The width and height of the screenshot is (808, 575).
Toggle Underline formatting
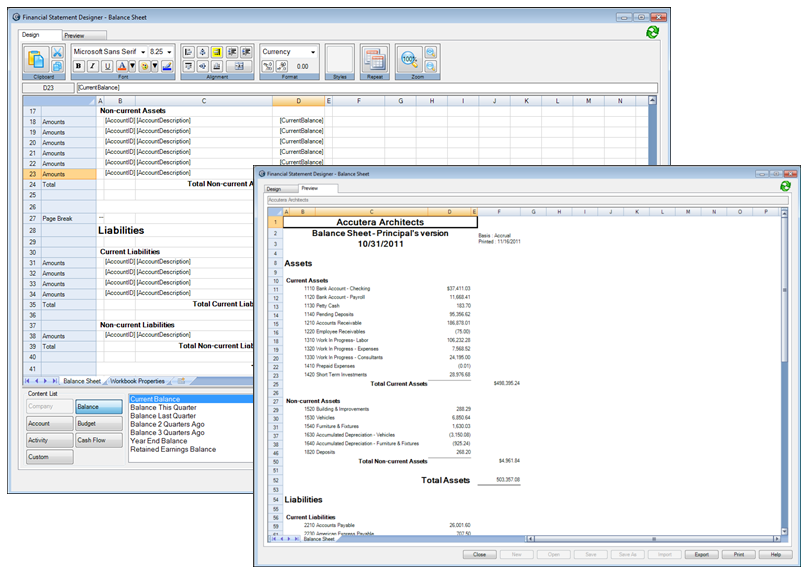click(106, 66)
